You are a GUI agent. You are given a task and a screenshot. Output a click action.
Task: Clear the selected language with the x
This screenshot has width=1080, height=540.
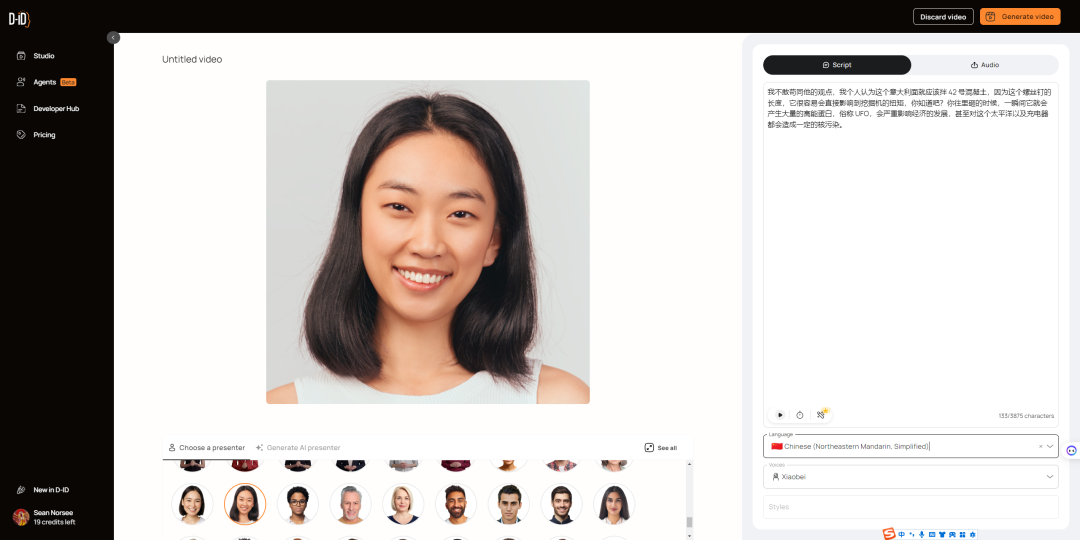click(x=1041, y=446)
